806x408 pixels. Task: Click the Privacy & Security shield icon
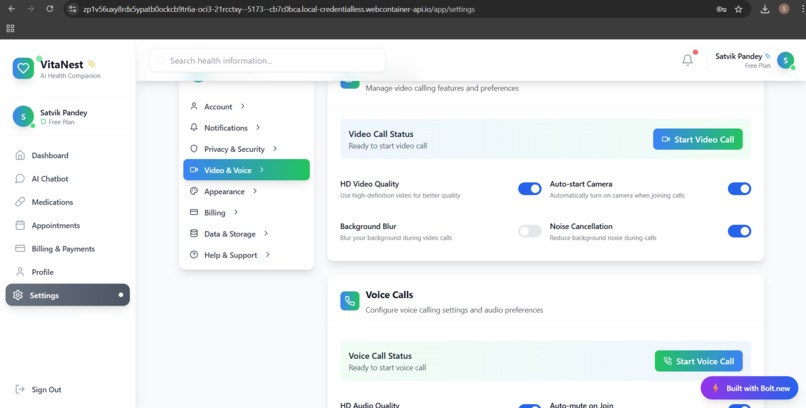coord(194,149)
